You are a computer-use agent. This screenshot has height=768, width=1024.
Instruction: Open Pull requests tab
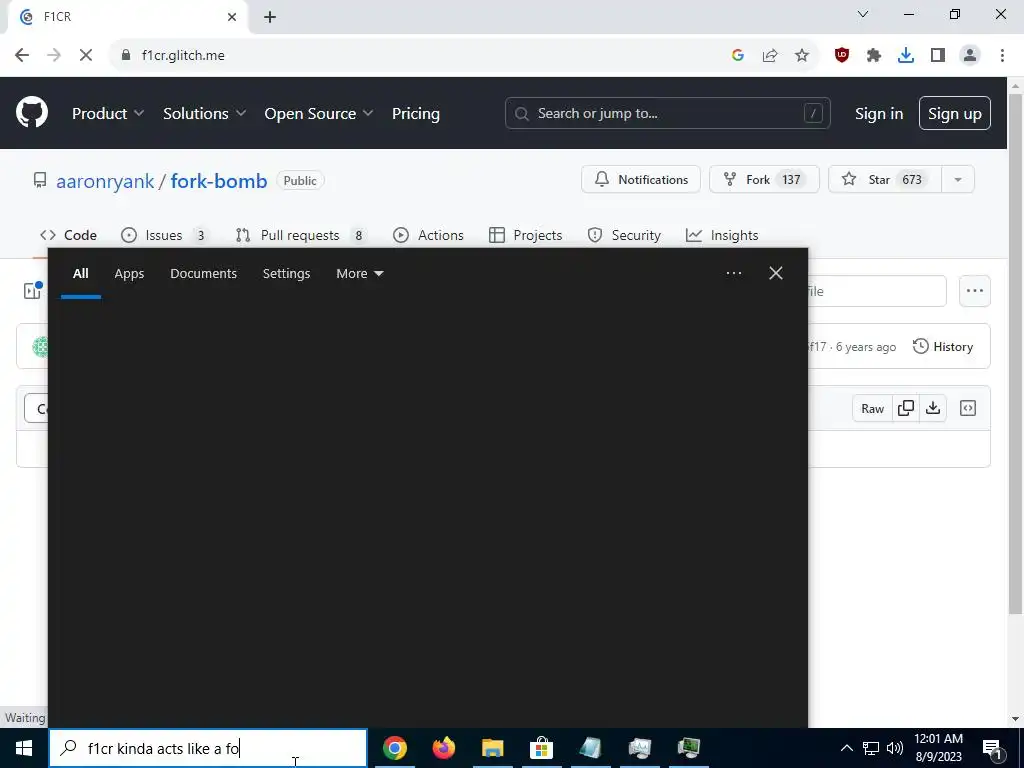tap(300, 235)
